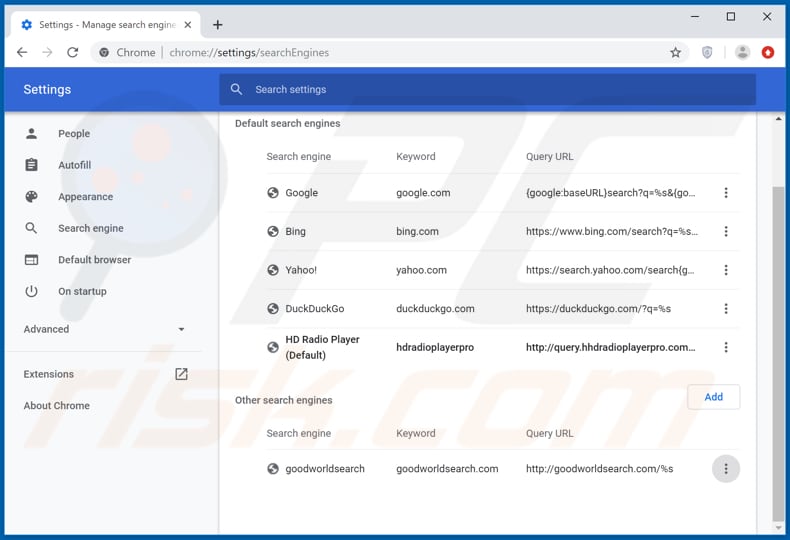The width and height of the screenshot is (790, 540).
Task: Click the DuckDuckGo query URL text
Action: pos(599,308)
